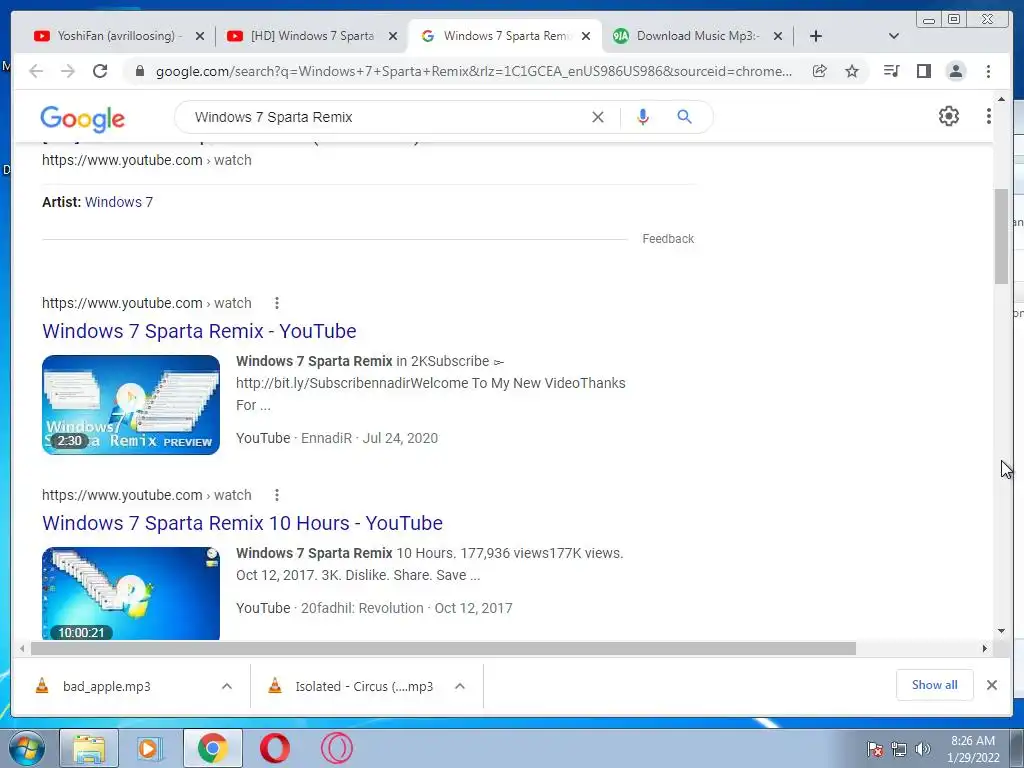Image resolution: width=1024 pixels, height=768 pixels.
Task: Open the Chrome three-dot menu
Action: 988,71
